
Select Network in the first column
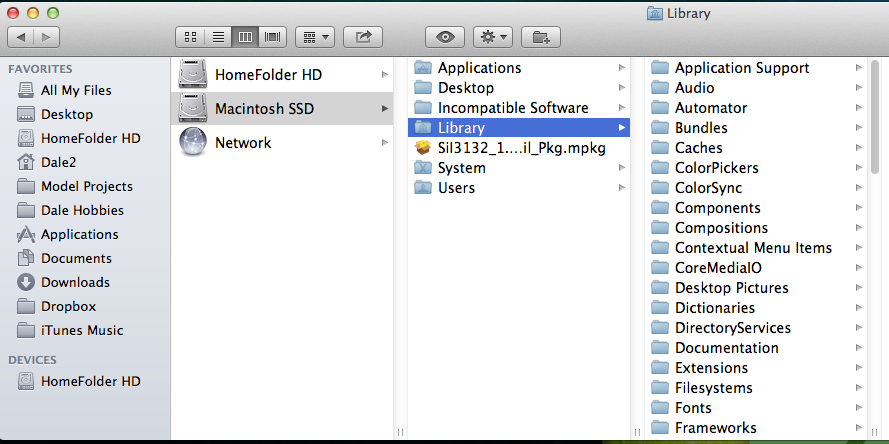tap(282, 142)
